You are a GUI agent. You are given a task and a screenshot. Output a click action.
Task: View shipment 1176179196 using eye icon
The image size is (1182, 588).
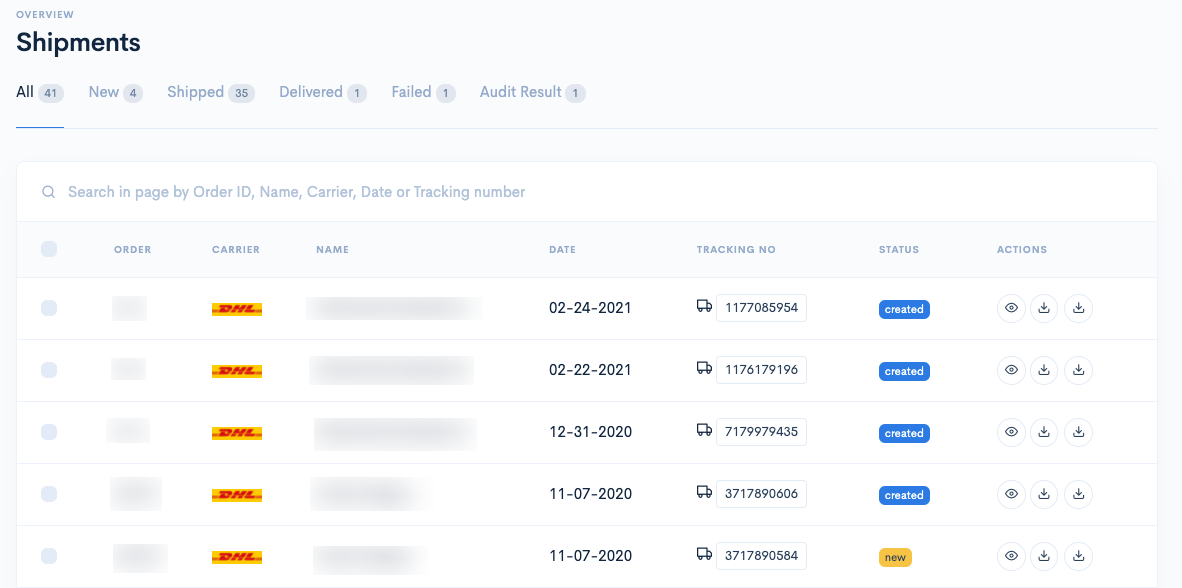coord(1012,370)
